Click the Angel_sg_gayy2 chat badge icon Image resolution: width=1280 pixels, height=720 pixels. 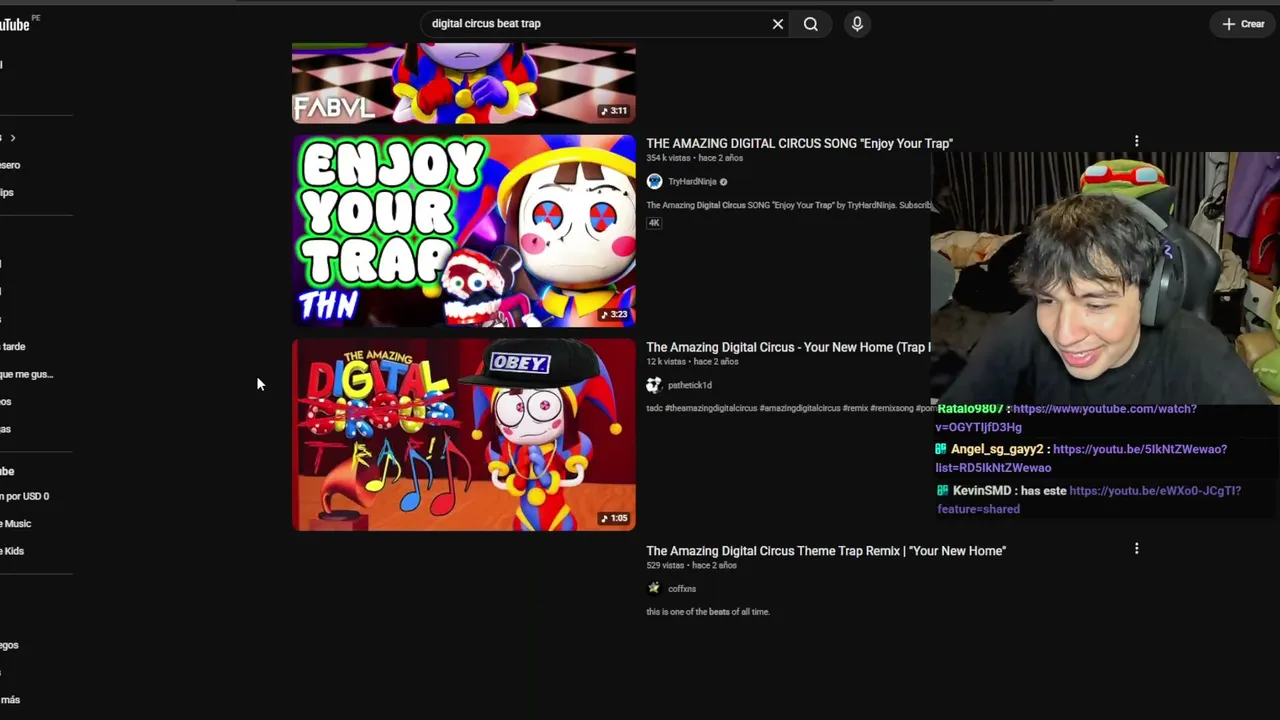pos(942,450)
